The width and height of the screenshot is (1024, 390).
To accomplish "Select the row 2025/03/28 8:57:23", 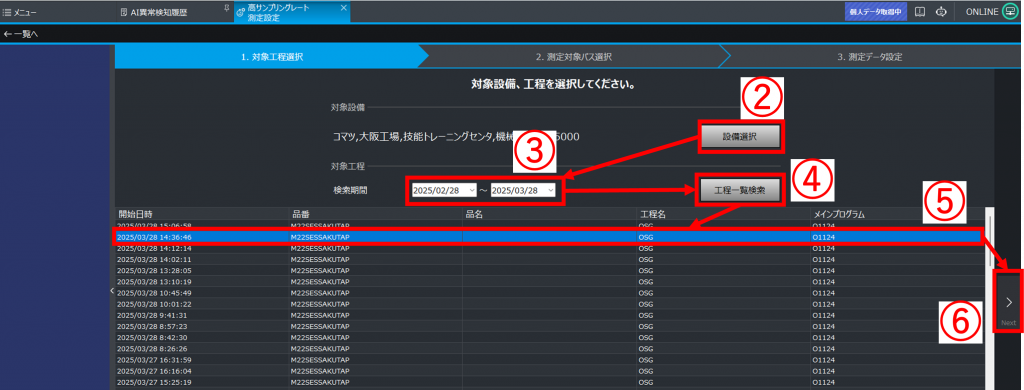I will click(549, 326).
